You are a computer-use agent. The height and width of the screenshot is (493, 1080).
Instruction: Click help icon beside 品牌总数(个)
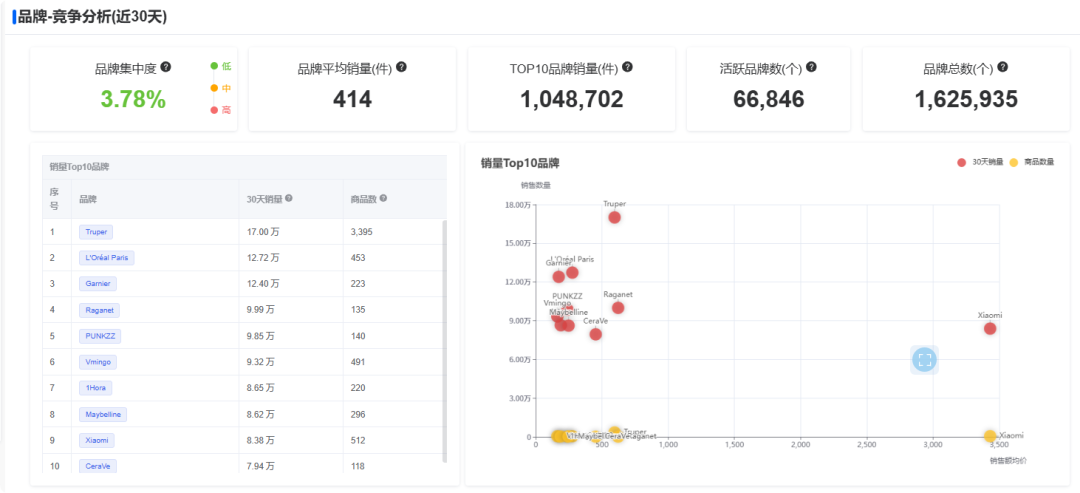coord(1002,67)
